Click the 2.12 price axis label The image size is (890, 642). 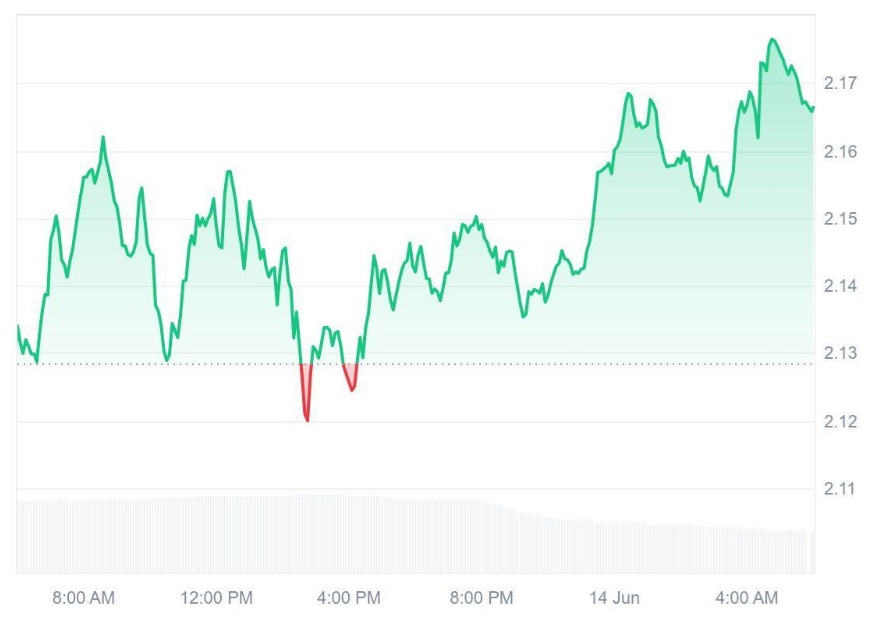(838, 421)
